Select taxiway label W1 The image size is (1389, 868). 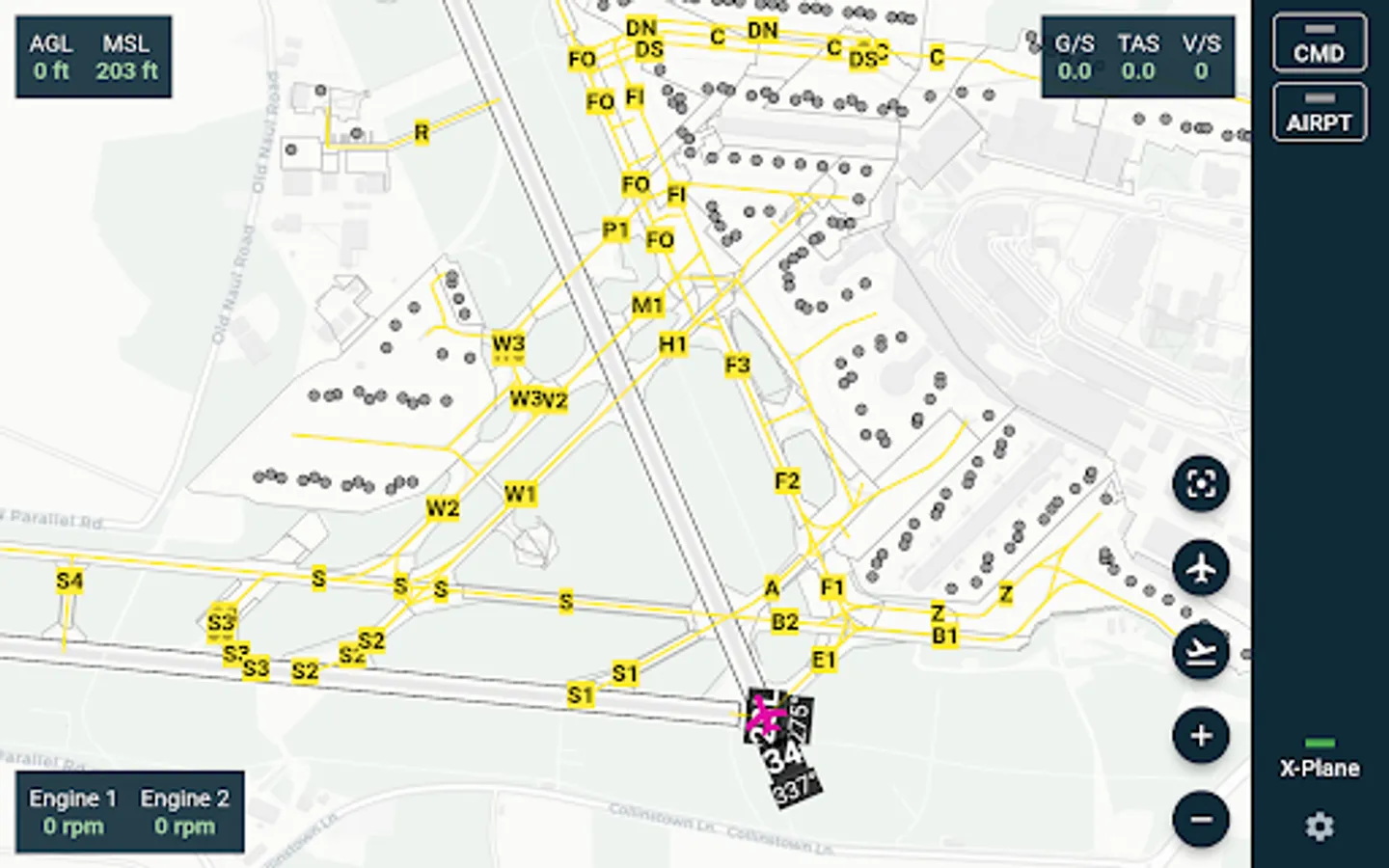[520, 494]
